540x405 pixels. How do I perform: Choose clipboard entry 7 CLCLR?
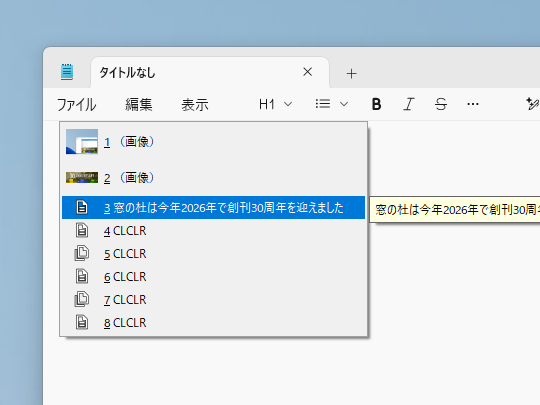tap(214, 300)
